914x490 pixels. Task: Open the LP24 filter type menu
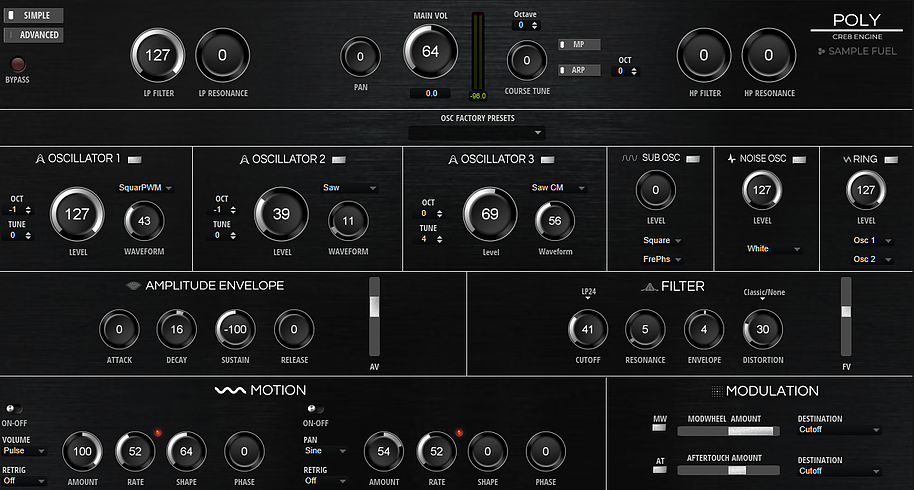click(588, 293)
